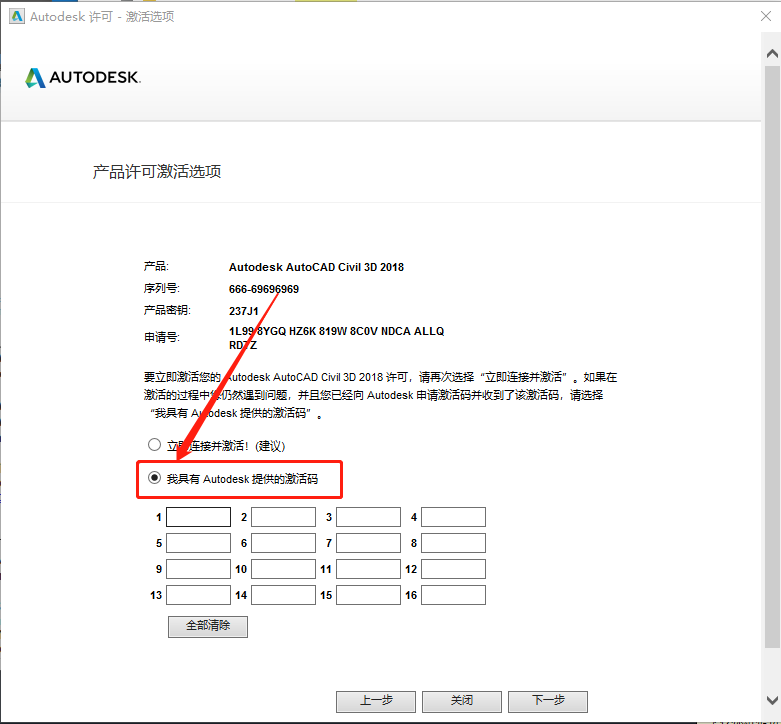Go back with the 上一步 button
The height and width of the screenshot is (724, 781).
376,701
